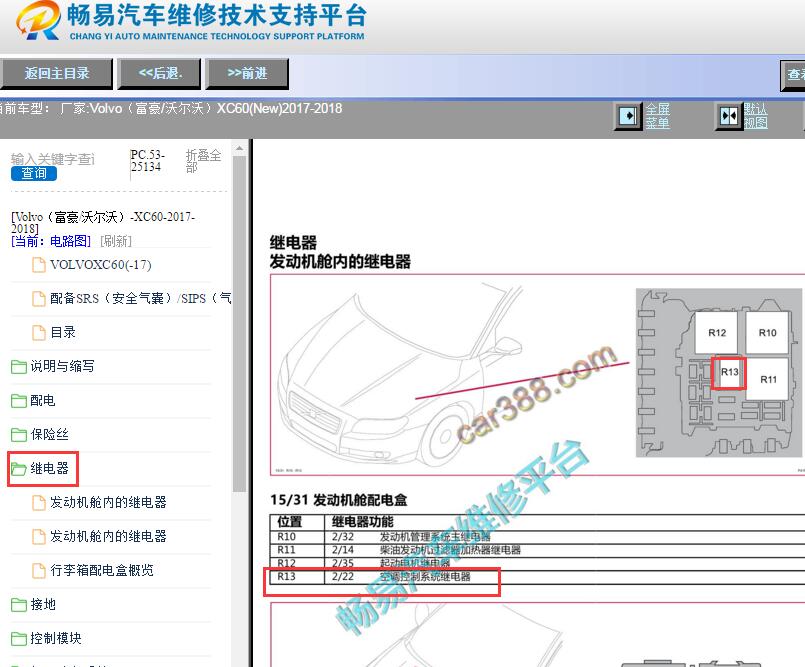Click the PC.53-25134 text
The width and height of the screenshot is (805, 667).
pyautogui.click(x=147, y=161)
